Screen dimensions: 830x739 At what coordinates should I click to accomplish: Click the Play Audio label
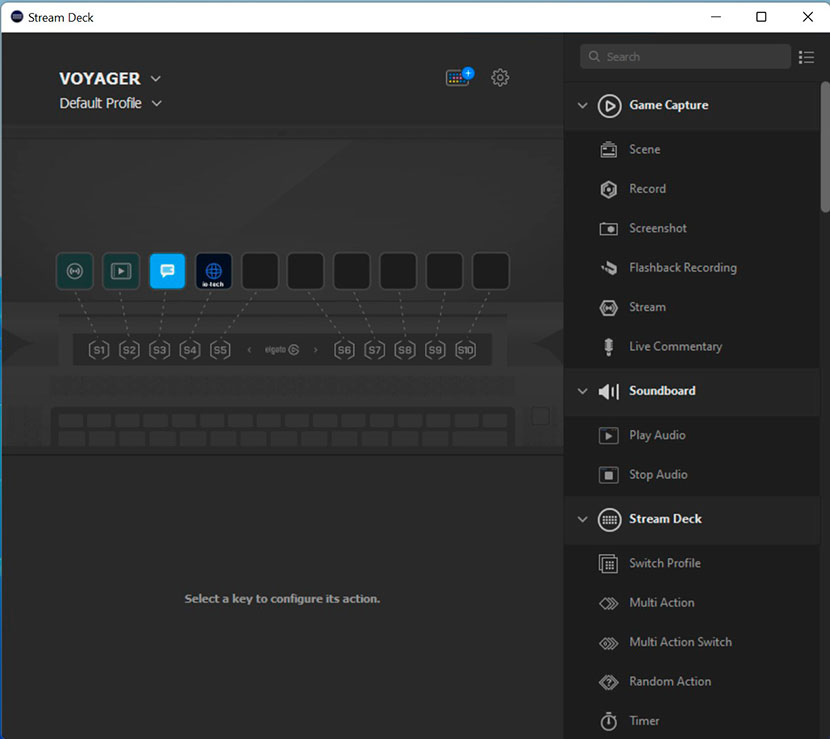coord(657,435)
